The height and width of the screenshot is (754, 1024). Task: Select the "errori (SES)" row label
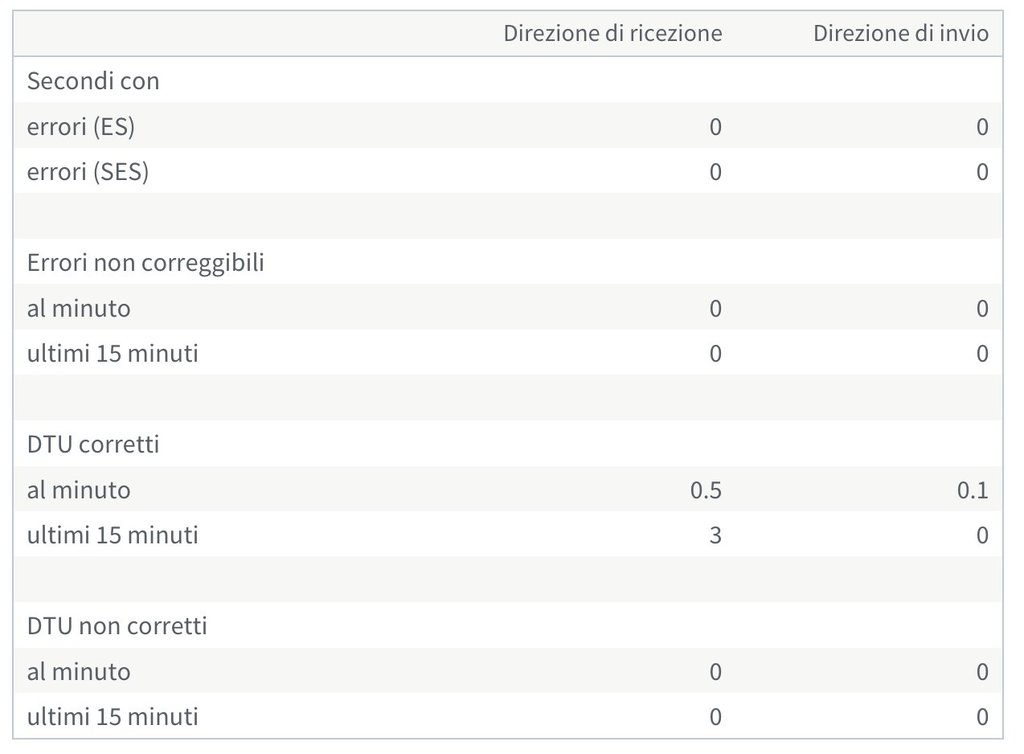point(88,172)
